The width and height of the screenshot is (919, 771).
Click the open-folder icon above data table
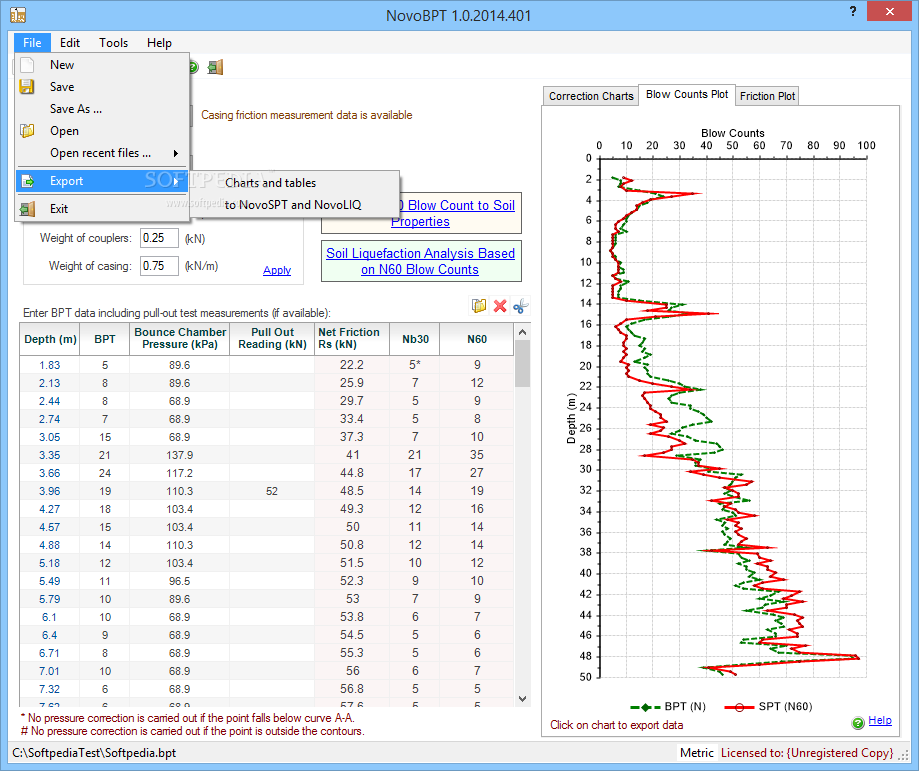click(x=479, y=305)
